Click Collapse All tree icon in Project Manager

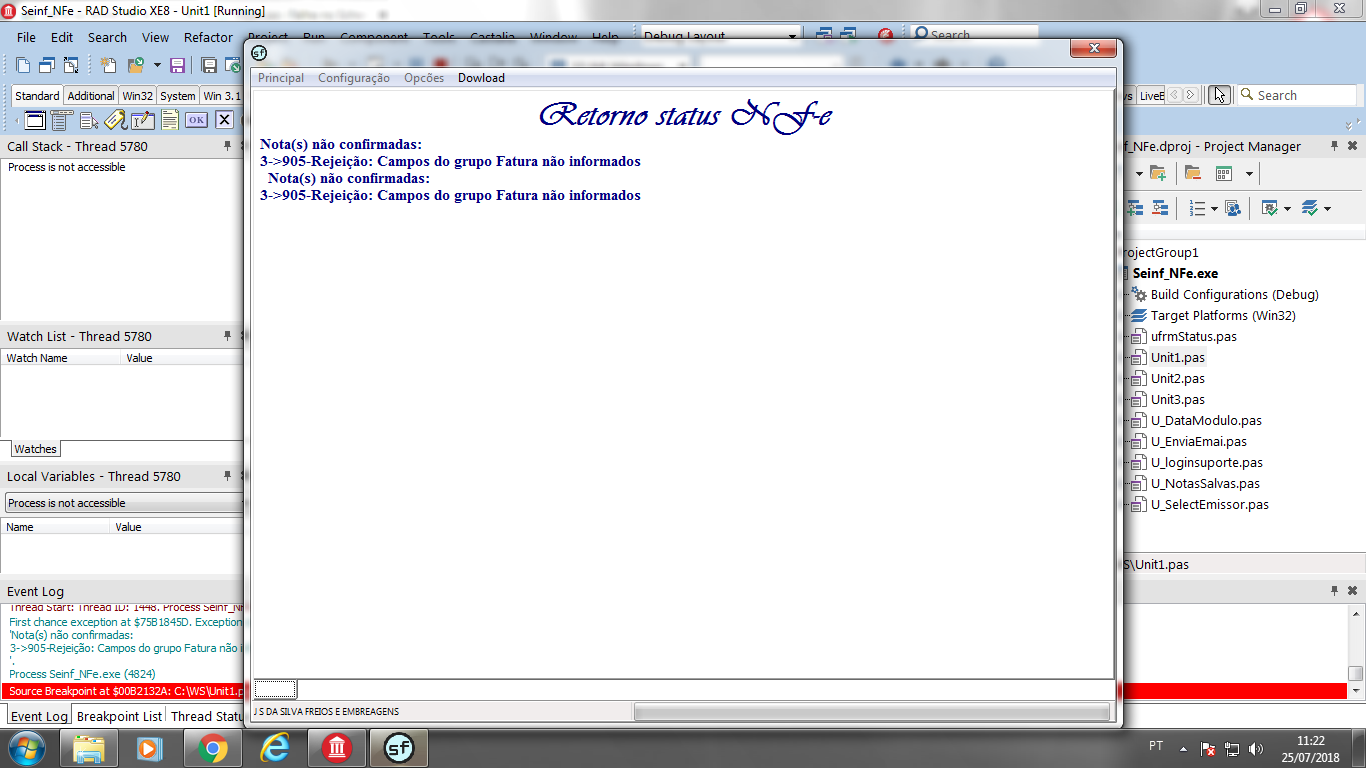click(1160, 208)
